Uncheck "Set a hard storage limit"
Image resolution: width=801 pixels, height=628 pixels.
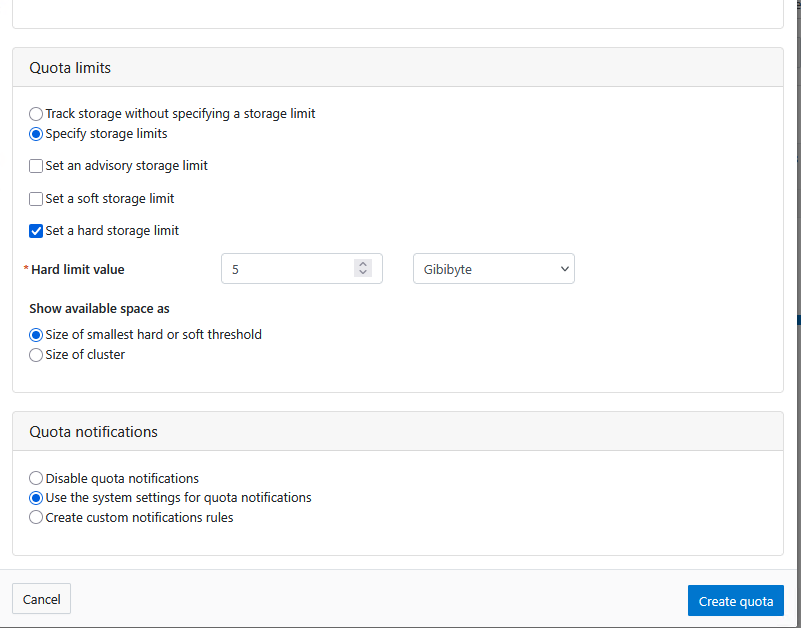[35, 230]
